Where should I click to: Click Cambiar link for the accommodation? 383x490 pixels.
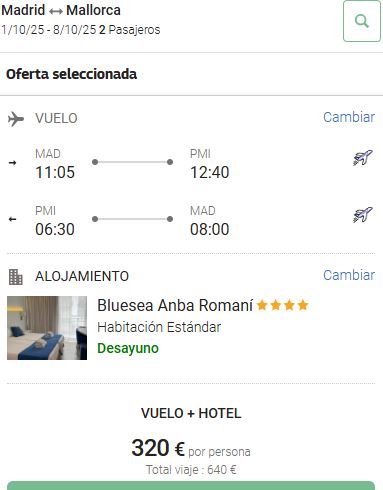pos(349,275)
